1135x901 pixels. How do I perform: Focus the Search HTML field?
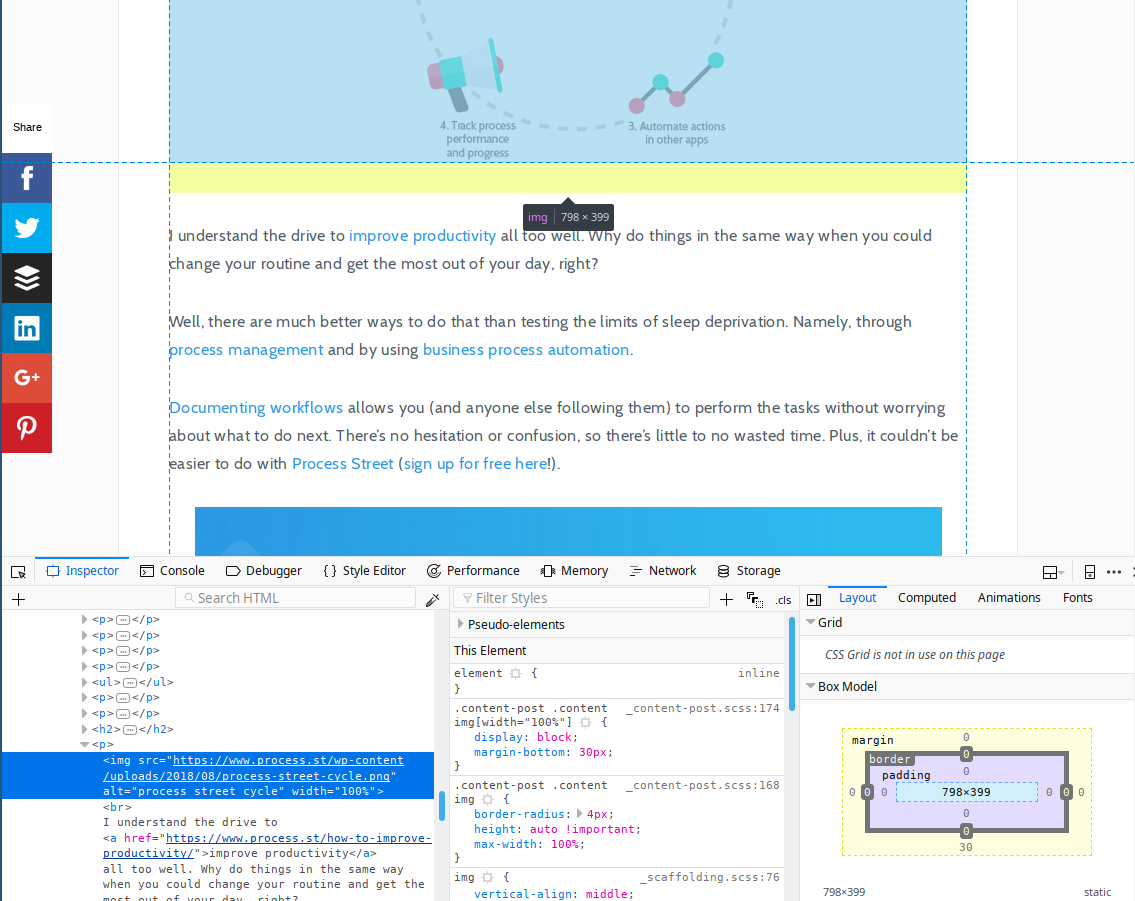(295, 598)
